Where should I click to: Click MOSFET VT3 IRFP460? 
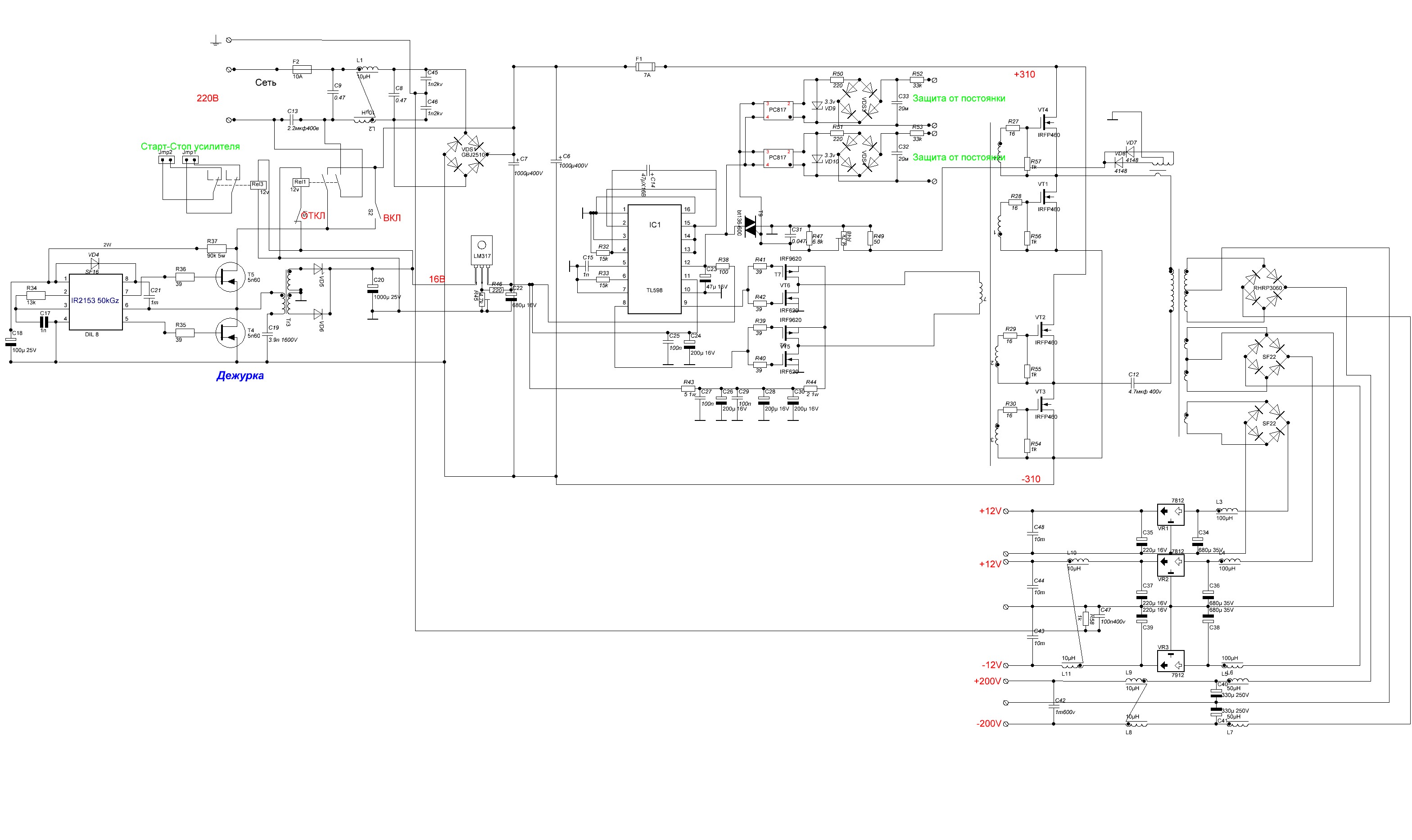tap(1045, 404)
